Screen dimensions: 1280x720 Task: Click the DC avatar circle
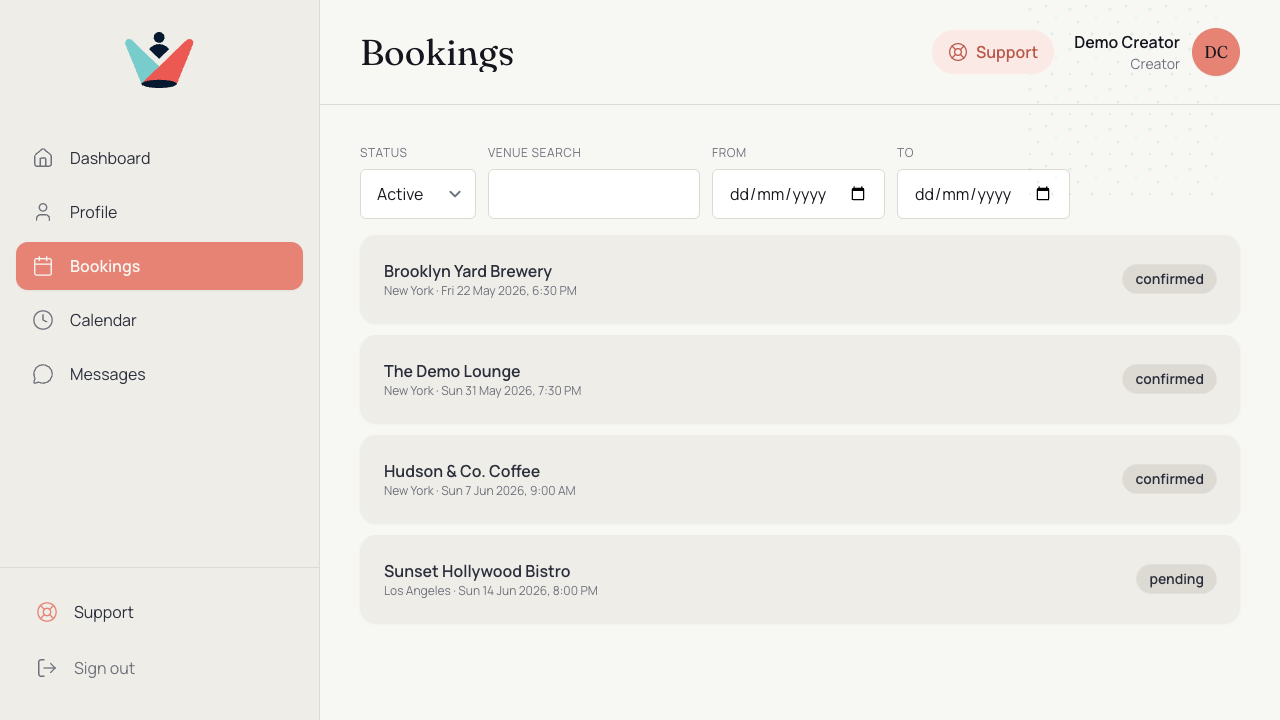[1216, 52]
